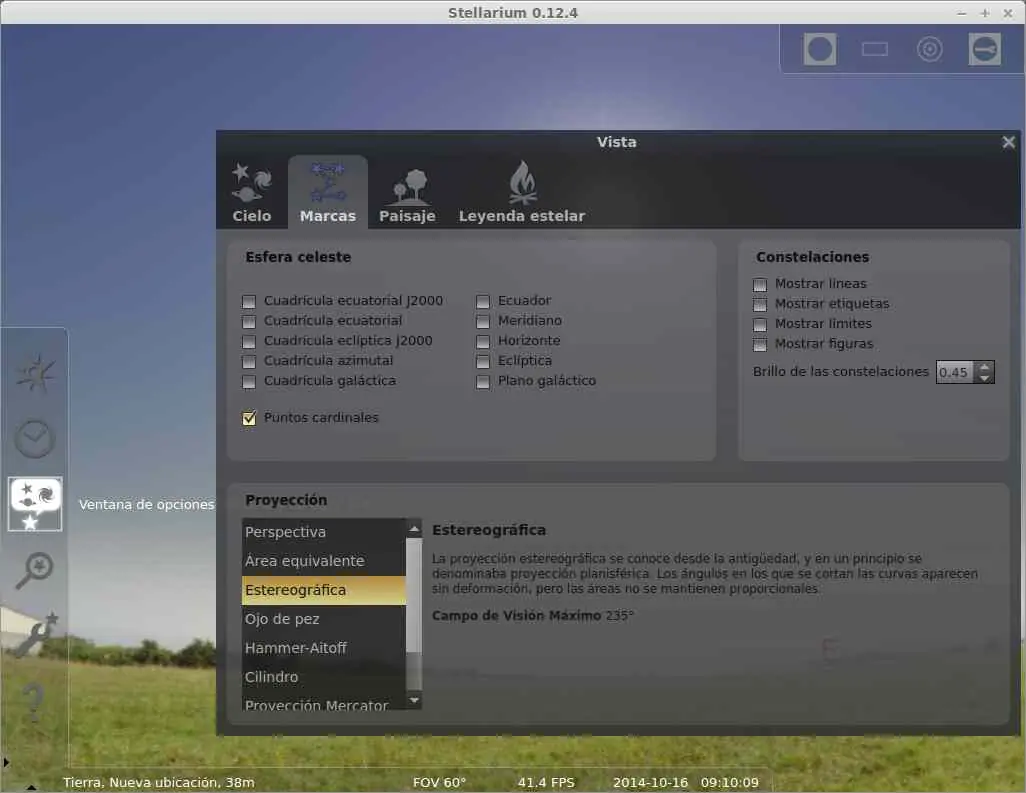The image size is (1026, 793).
Task: Select Área equivalente projection
Action: point(324,561)
